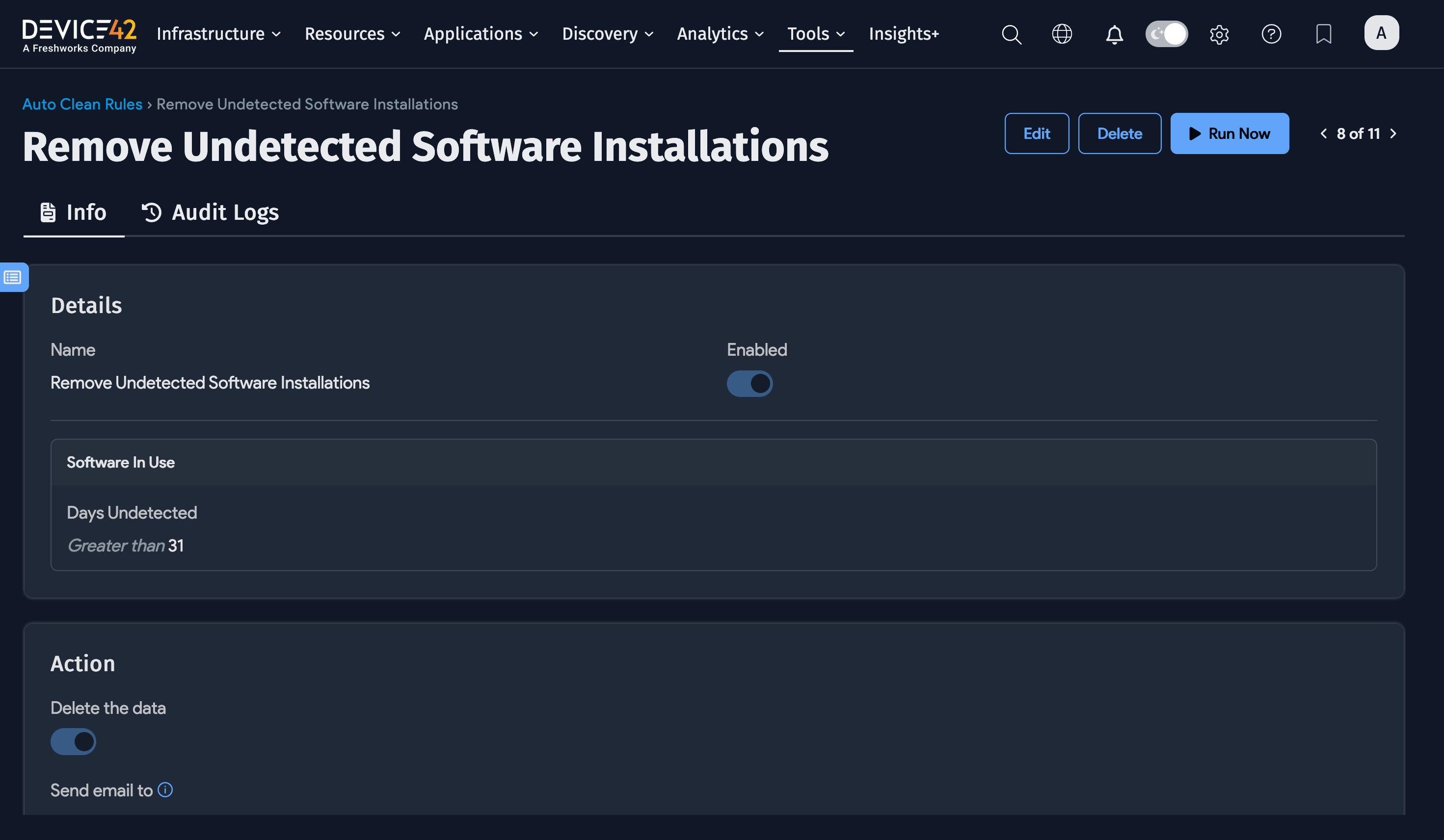Image resolution: width=1444 pixels, height=840 pixels.
Task: Open the side panel list icon
Action: (13, 277)
